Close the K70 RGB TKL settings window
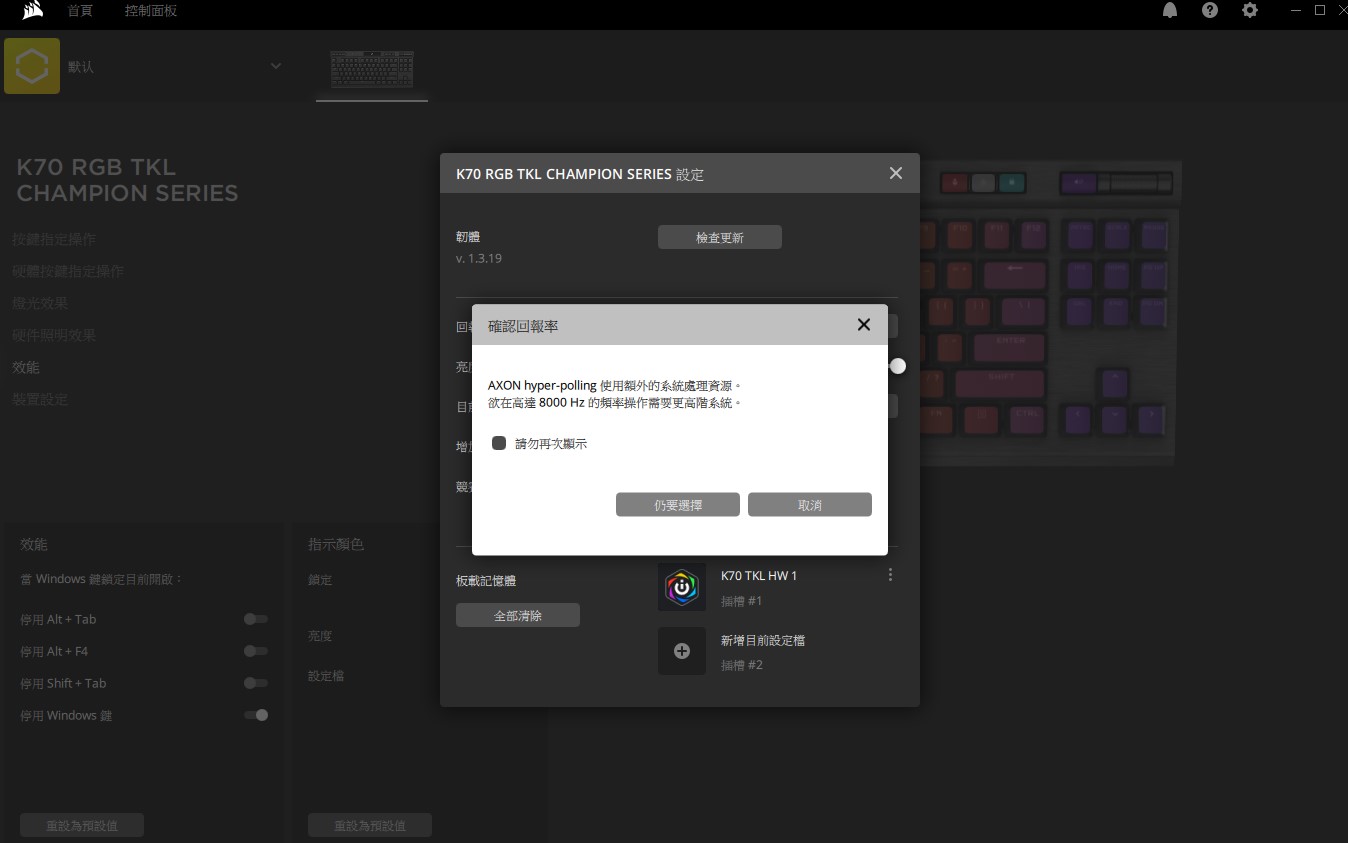The width and height of the screenshot is (1348, 843). click(x=896, y=173)
